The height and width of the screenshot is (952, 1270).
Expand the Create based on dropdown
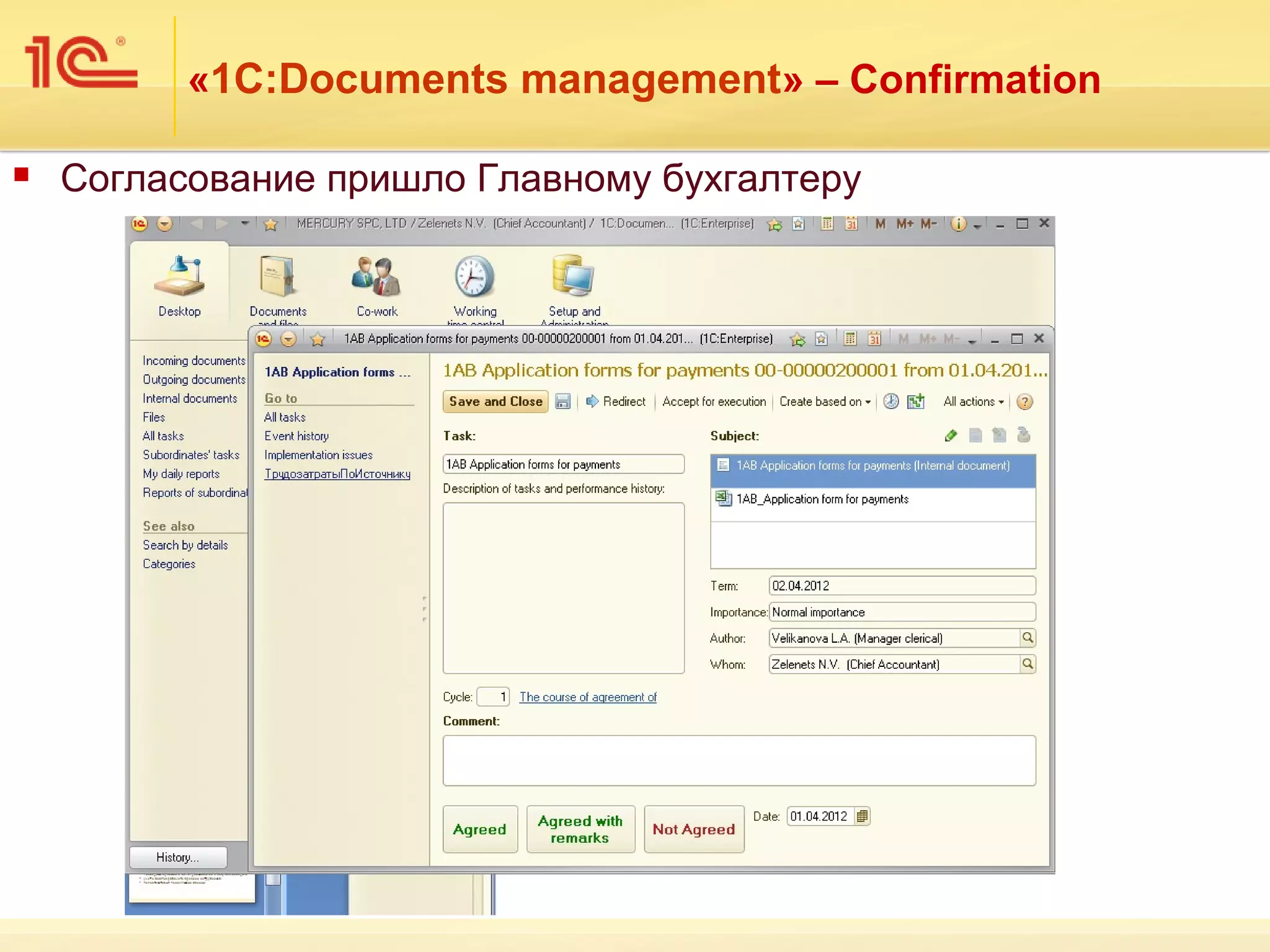tap(825, 402)
